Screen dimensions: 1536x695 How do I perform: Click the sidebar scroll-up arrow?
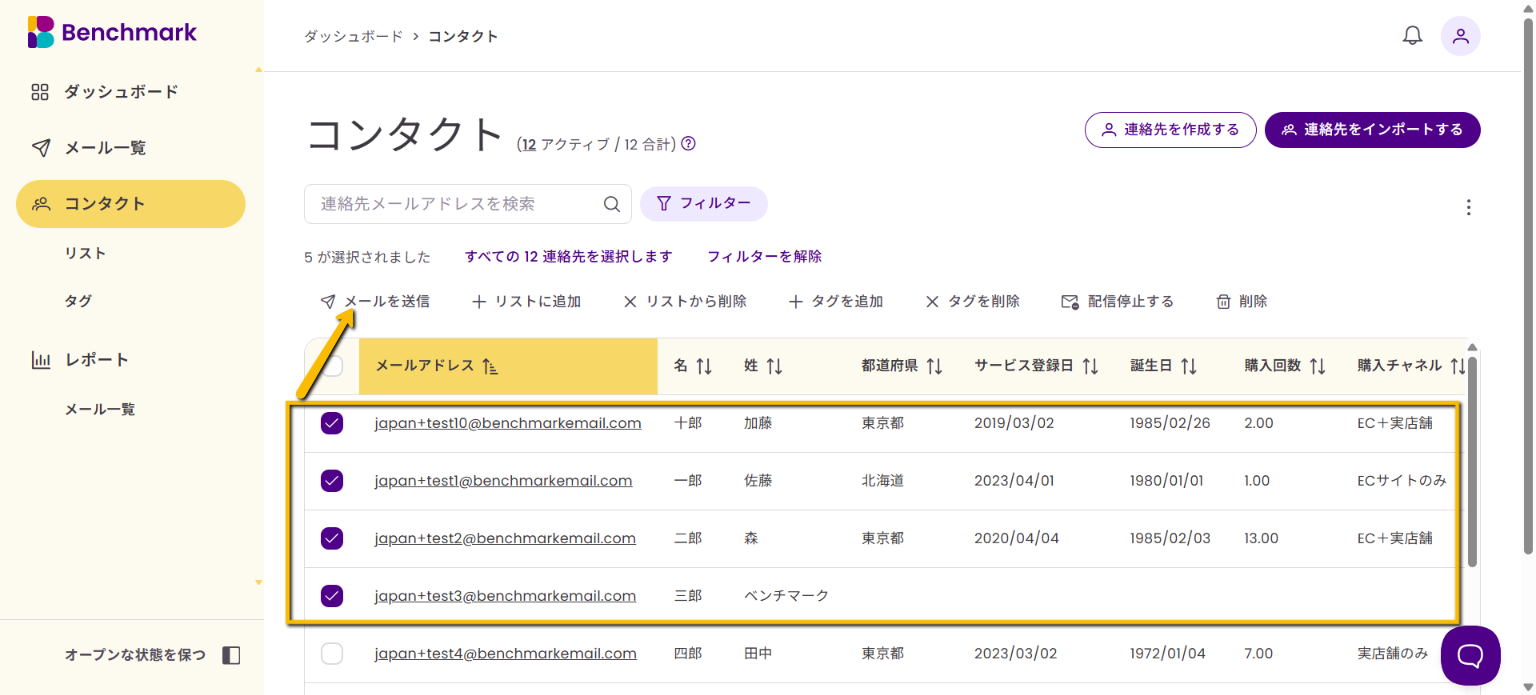259,70
